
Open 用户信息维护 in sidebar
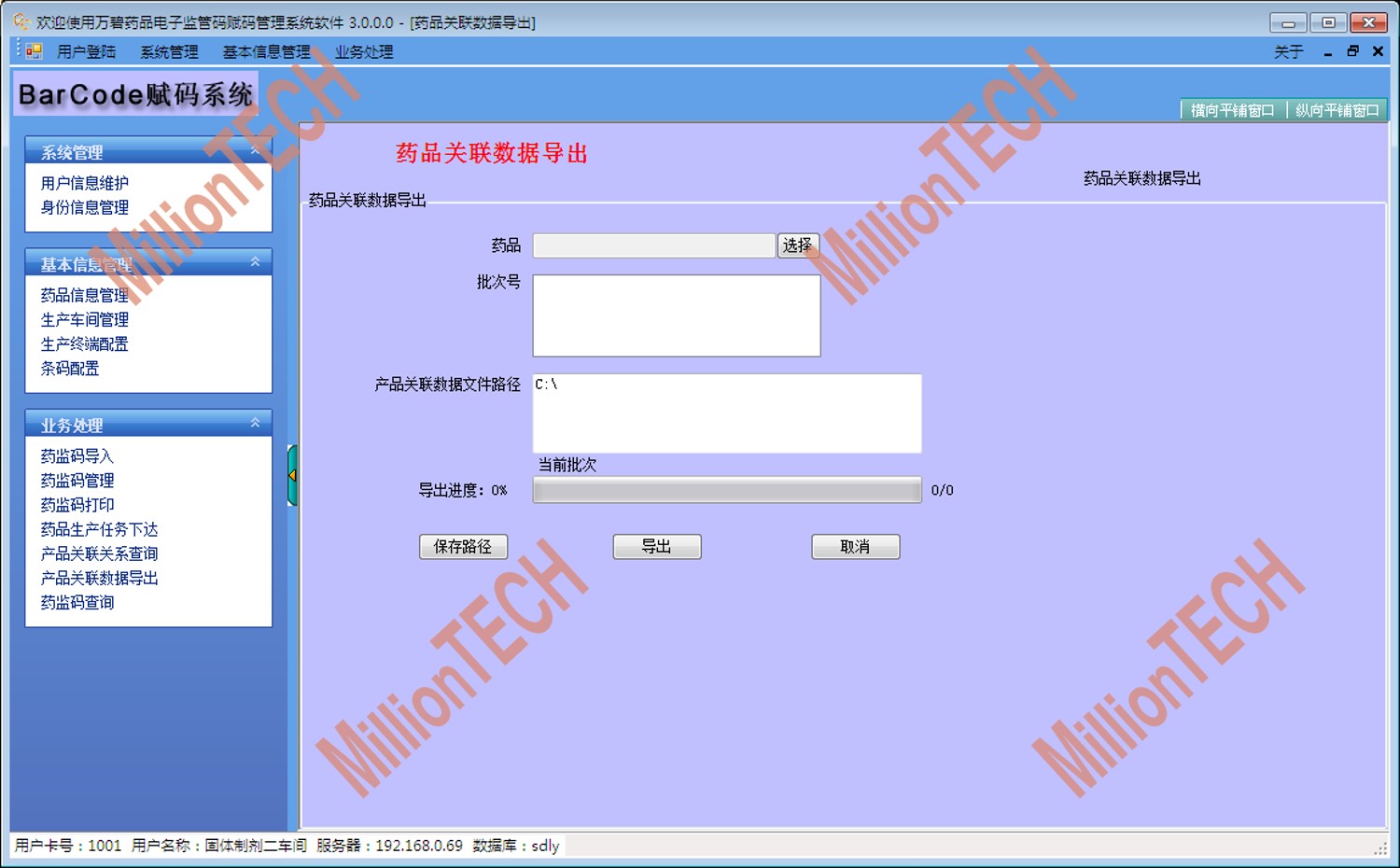pyautogui.click(x=85, y=183)
